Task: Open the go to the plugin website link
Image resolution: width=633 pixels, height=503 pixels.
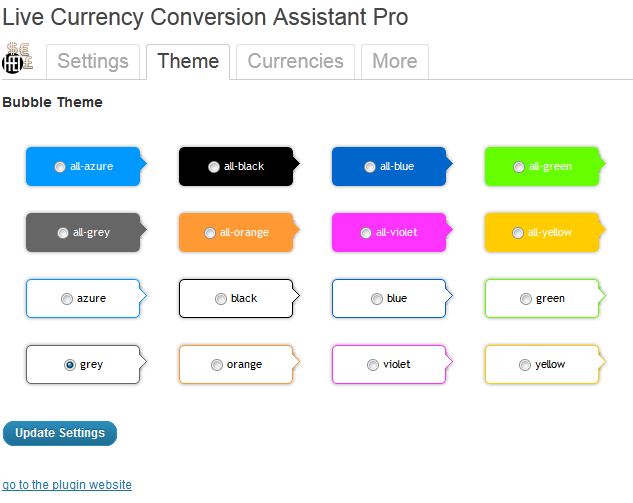Action: tap(67, 485)
